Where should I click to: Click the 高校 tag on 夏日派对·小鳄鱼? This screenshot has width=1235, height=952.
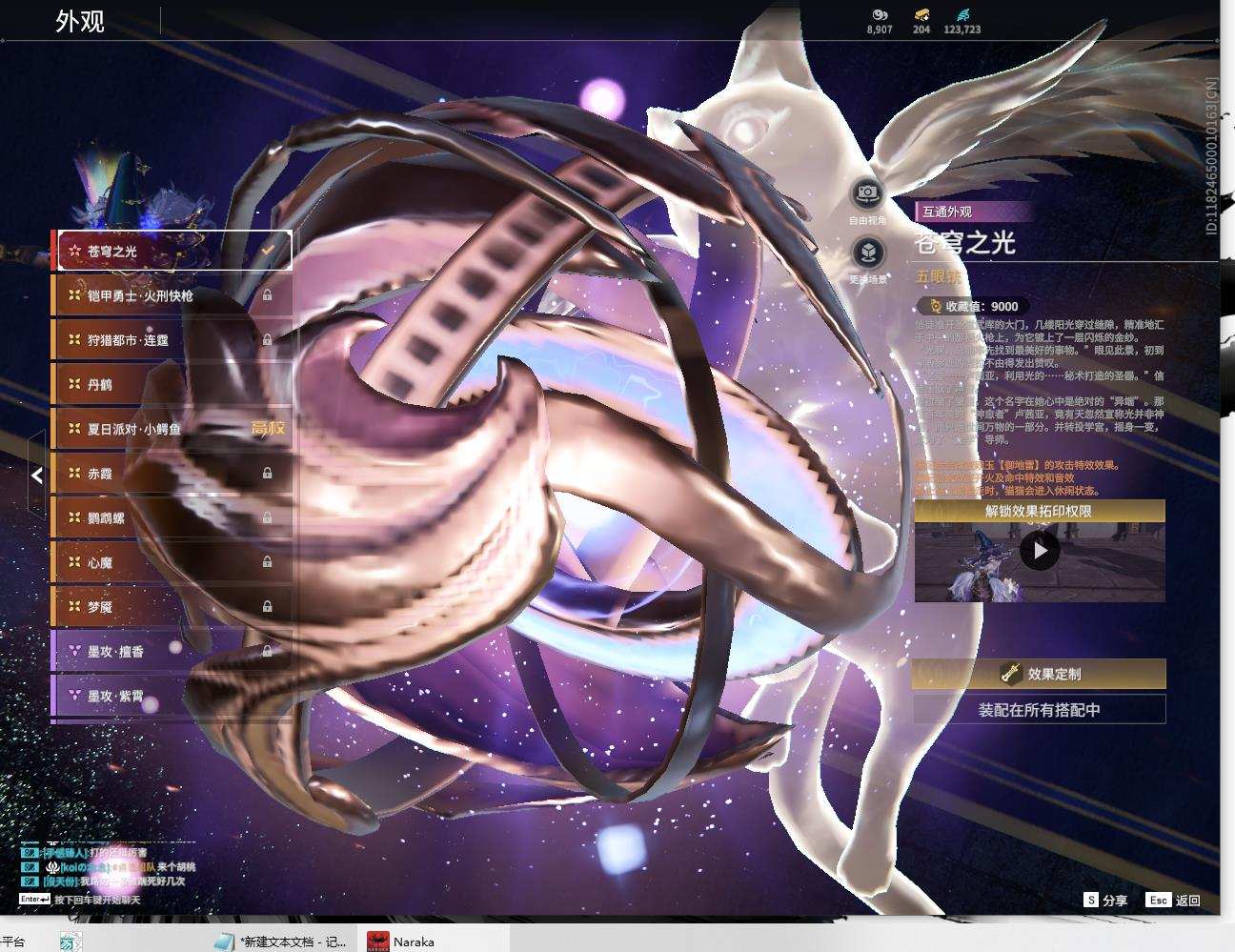tap(268, 428)
